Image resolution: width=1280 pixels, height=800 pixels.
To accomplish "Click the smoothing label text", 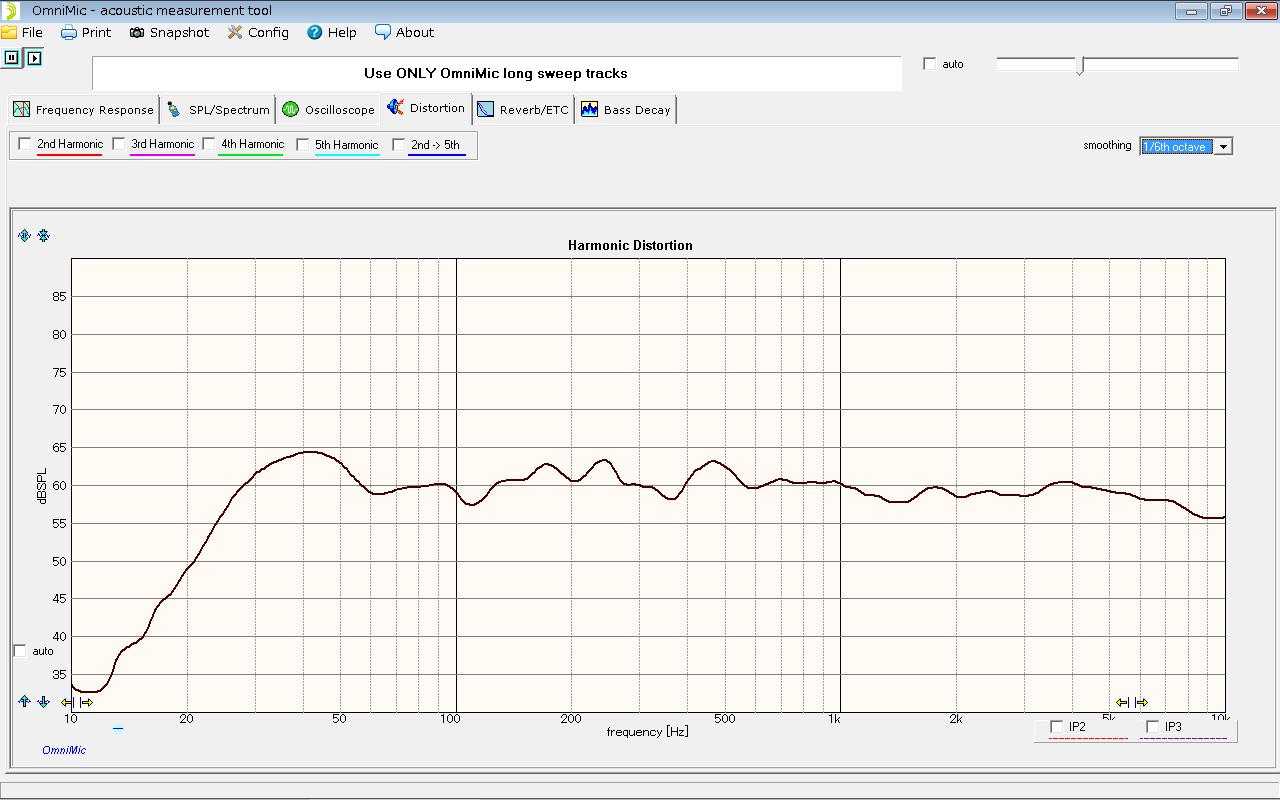I will [x=1107, y=146].
